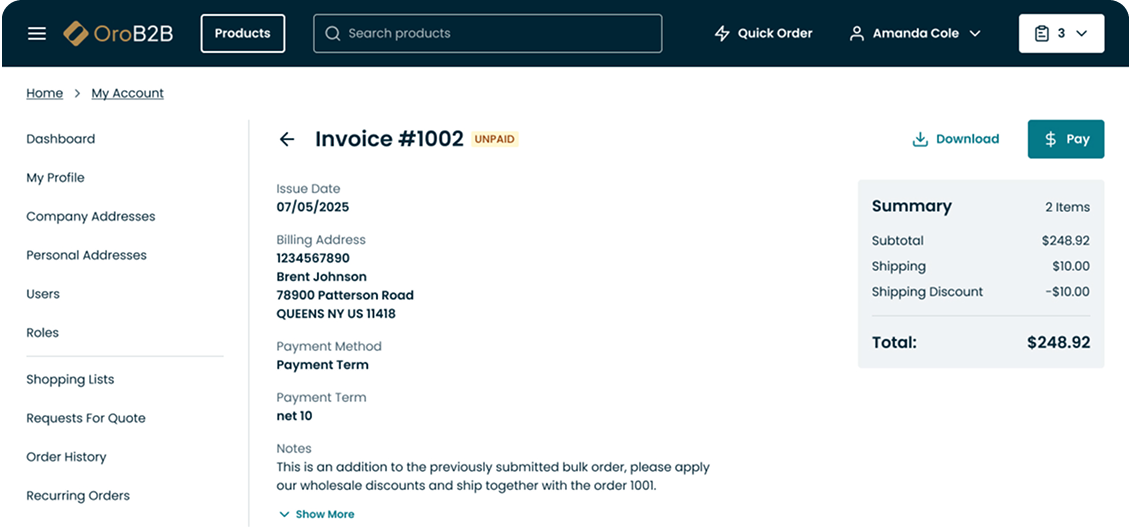Follow the Home breadcrumb link
The width and height of the screenshot is (1129, 527).
point(45,94)
